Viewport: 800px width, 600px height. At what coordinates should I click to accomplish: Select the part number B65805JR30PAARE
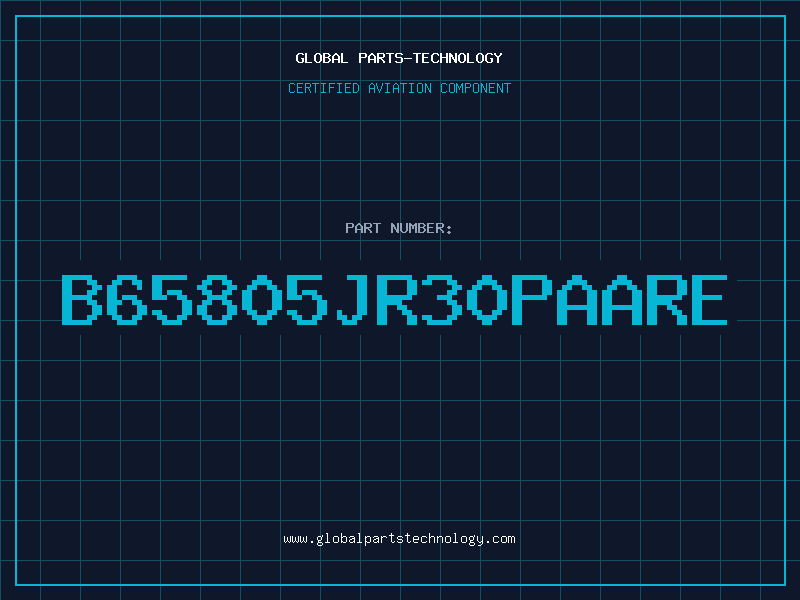point(394,300)
